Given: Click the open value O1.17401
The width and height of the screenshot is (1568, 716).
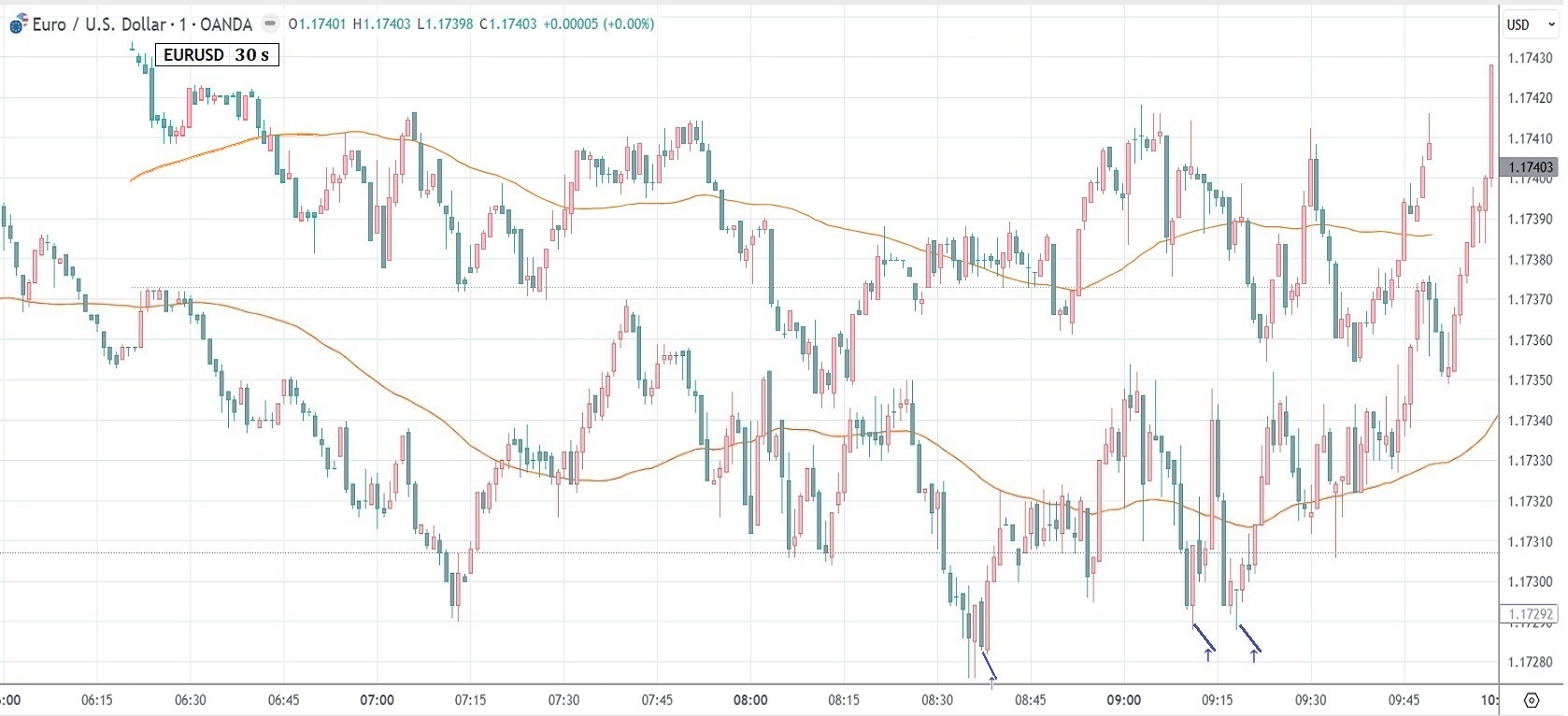Looking at the screenshot, I should point(318,24).
